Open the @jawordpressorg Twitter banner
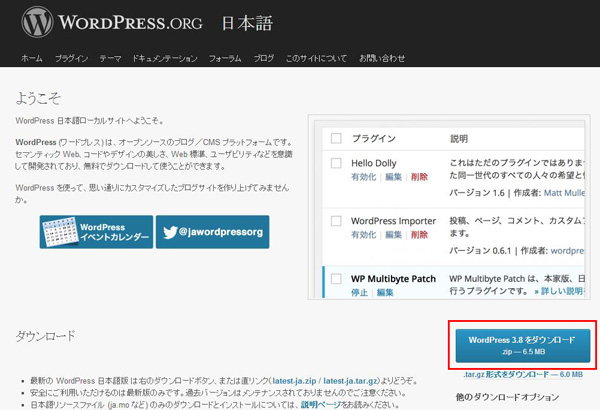This screenshot has height=410, width=600. tap(212, 232)
